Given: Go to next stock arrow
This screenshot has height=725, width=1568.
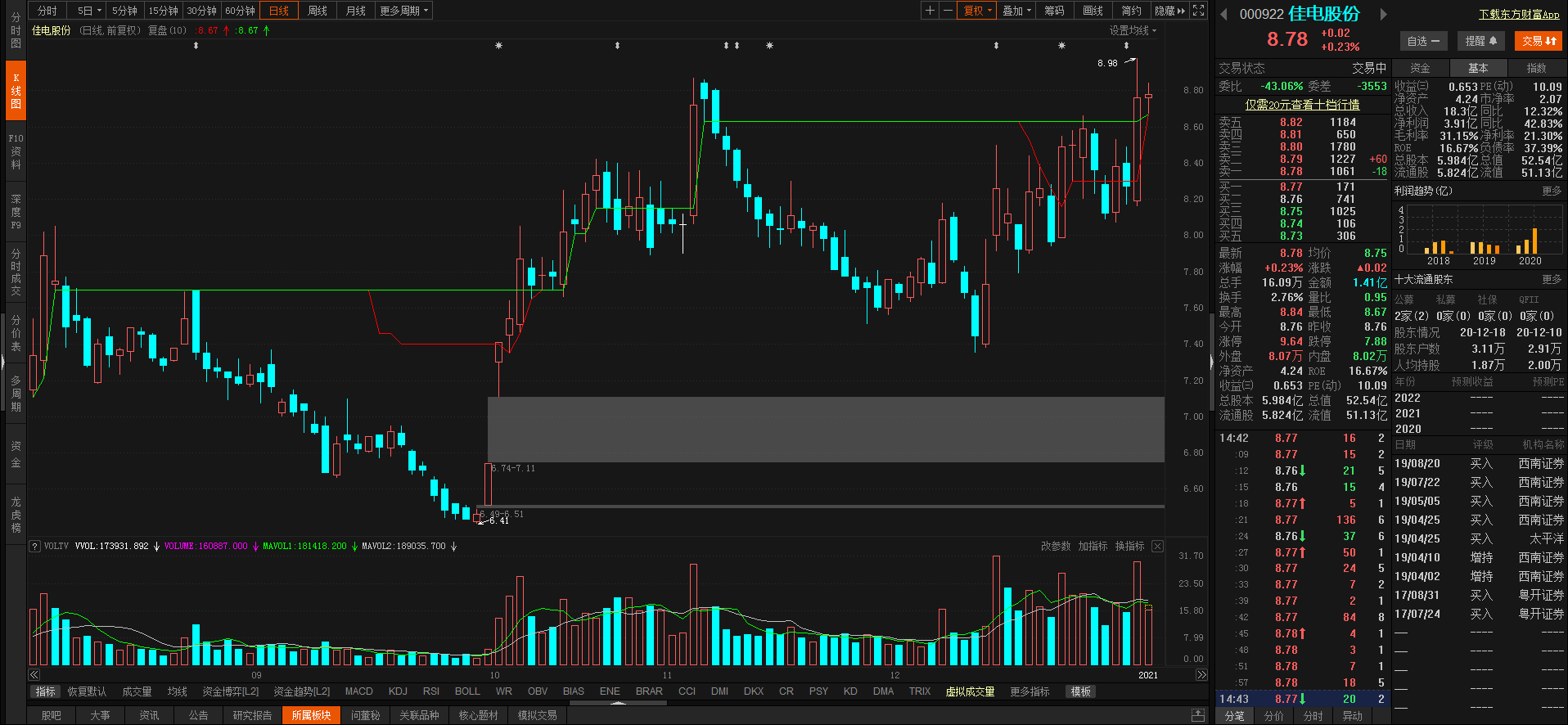Looking at the screenshot, I should 1384,14.
